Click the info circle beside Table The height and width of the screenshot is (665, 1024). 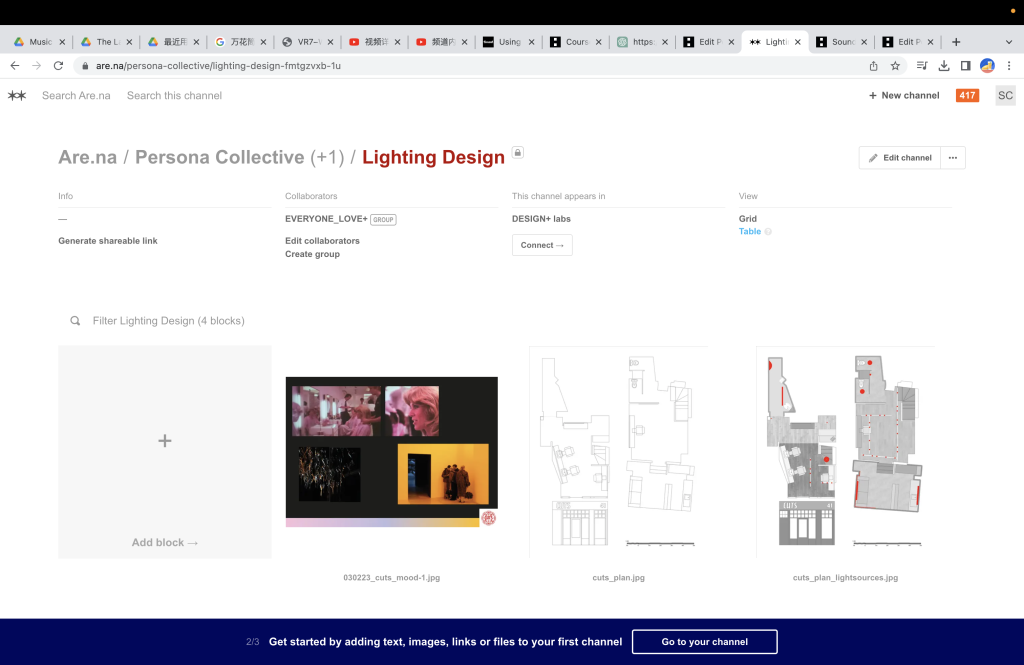768,231
